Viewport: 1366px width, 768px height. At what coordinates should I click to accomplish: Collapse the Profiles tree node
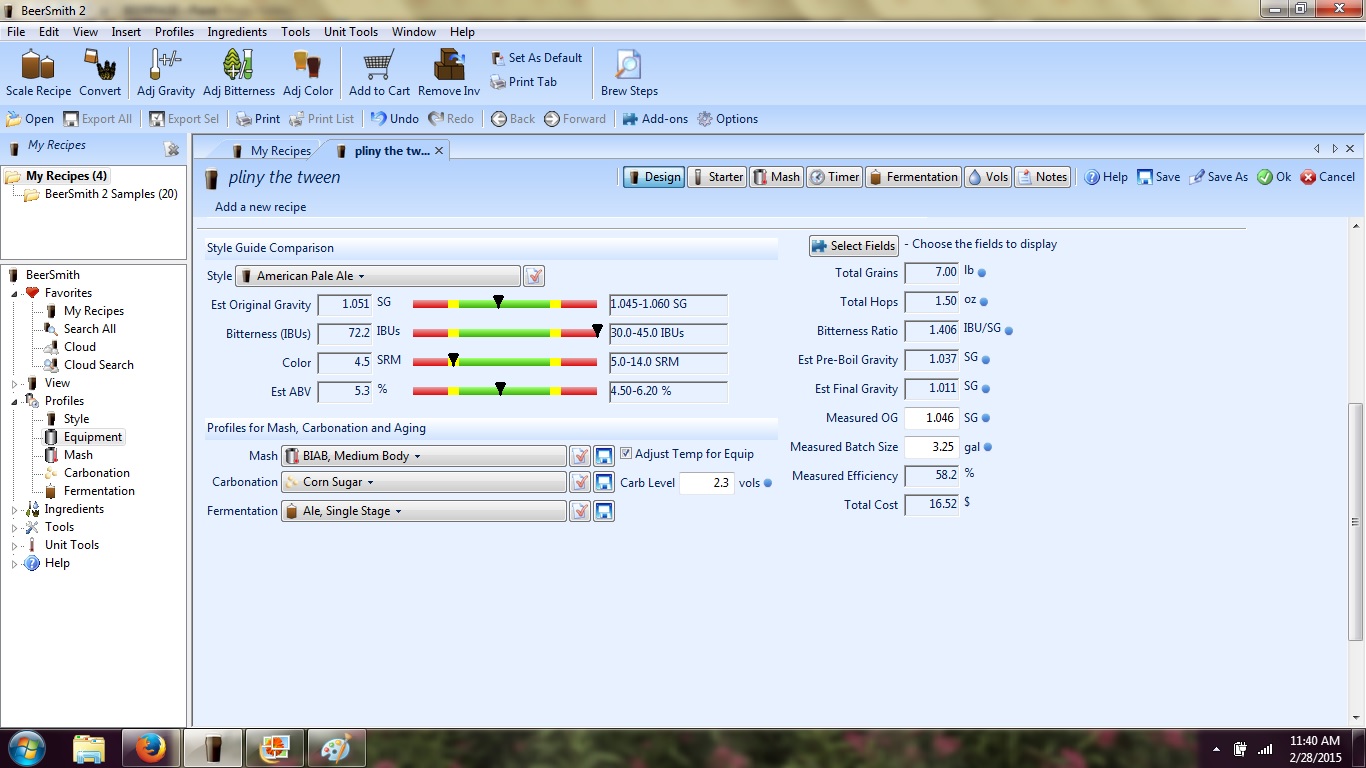[15, 402]
